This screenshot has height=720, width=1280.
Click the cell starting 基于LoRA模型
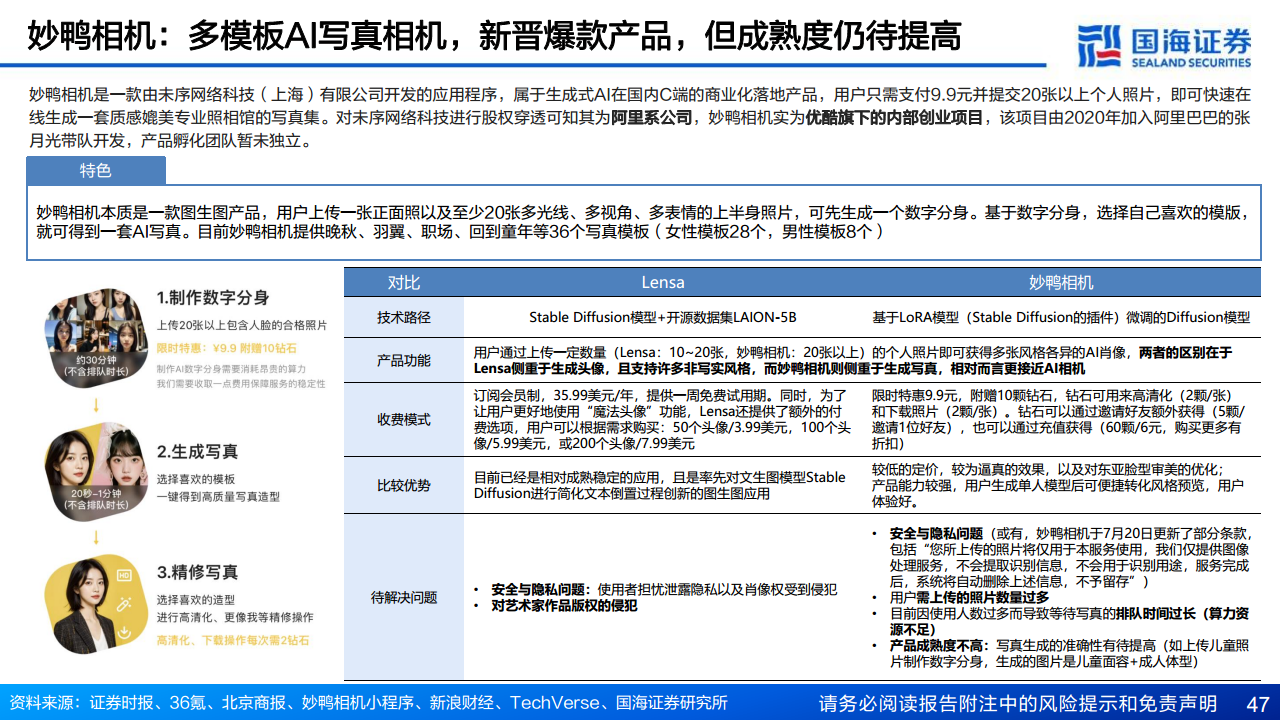coord(1061,317)
